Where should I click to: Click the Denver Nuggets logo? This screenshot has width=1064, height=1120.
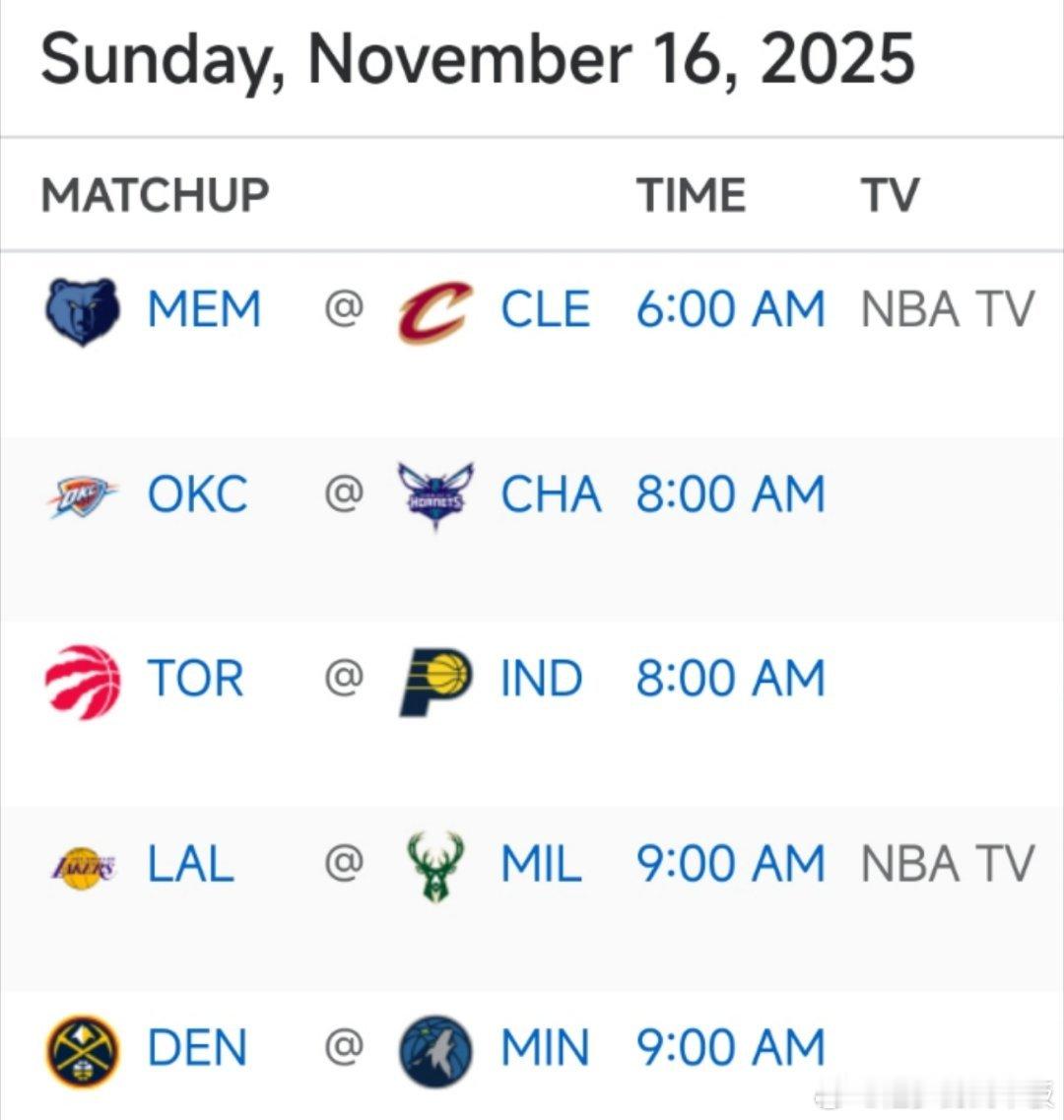[x=83, y=1050]
